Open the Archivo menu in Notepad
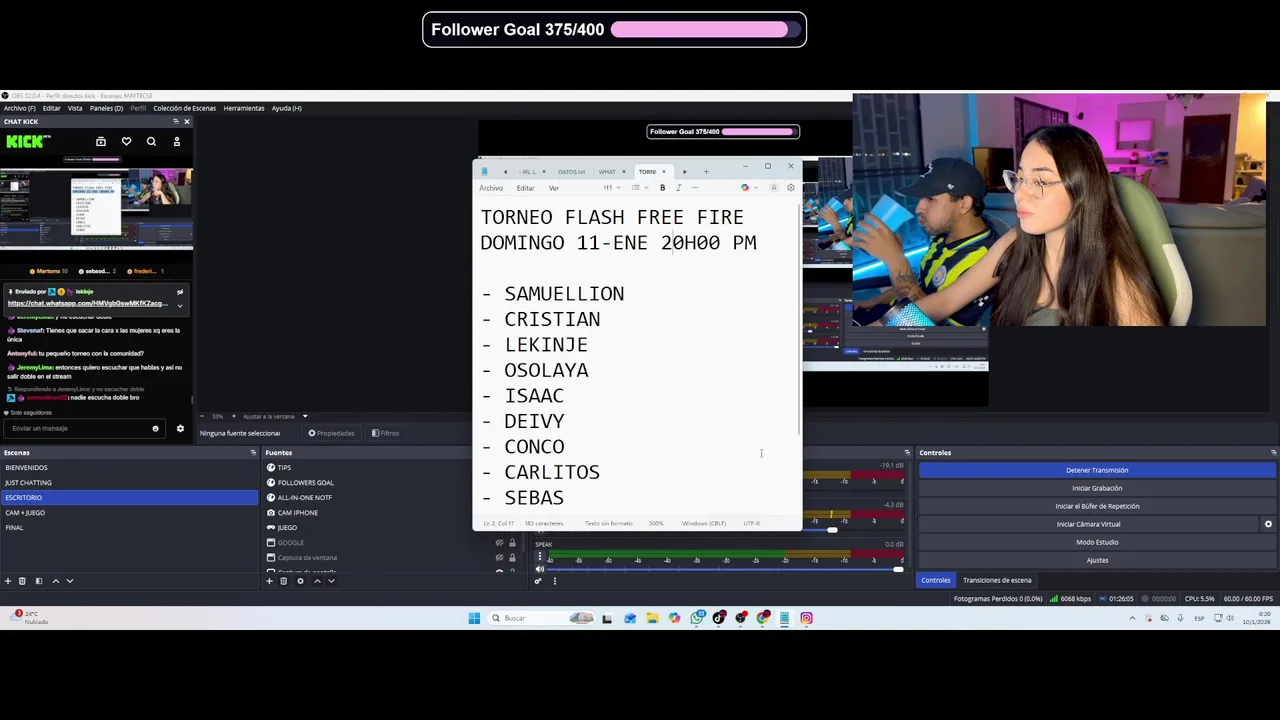The image size is (1280, 720). click(x=491, y=188)
